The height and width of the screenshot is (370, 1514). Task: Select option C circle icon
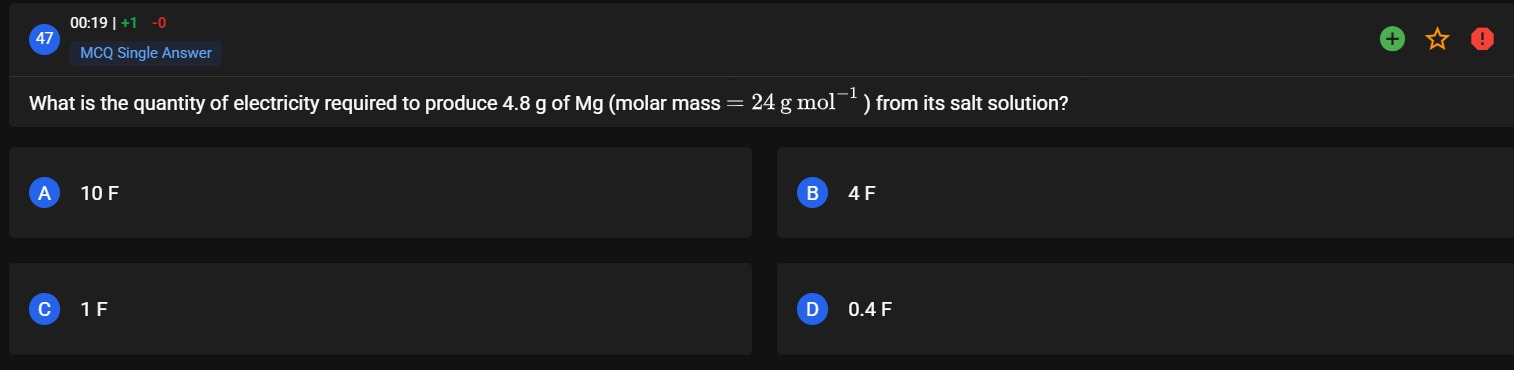pyautogui.click(x=44, y=309)
